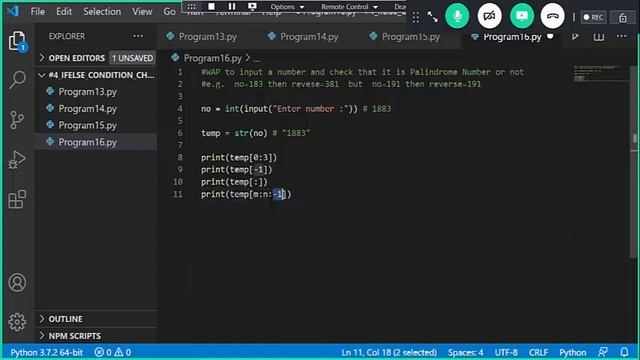Image resolution: width=640 pixels, height=360 pixels.
Task: Open notifications bell icon
Action: point(624,352)
